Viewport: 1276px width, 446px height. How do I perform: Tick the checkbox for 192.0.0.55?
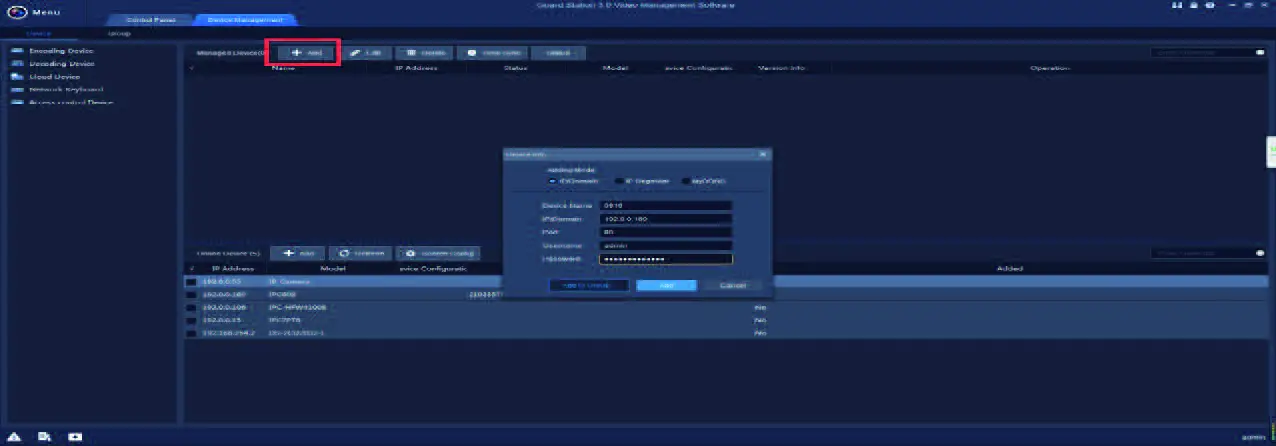pos(190,282)
